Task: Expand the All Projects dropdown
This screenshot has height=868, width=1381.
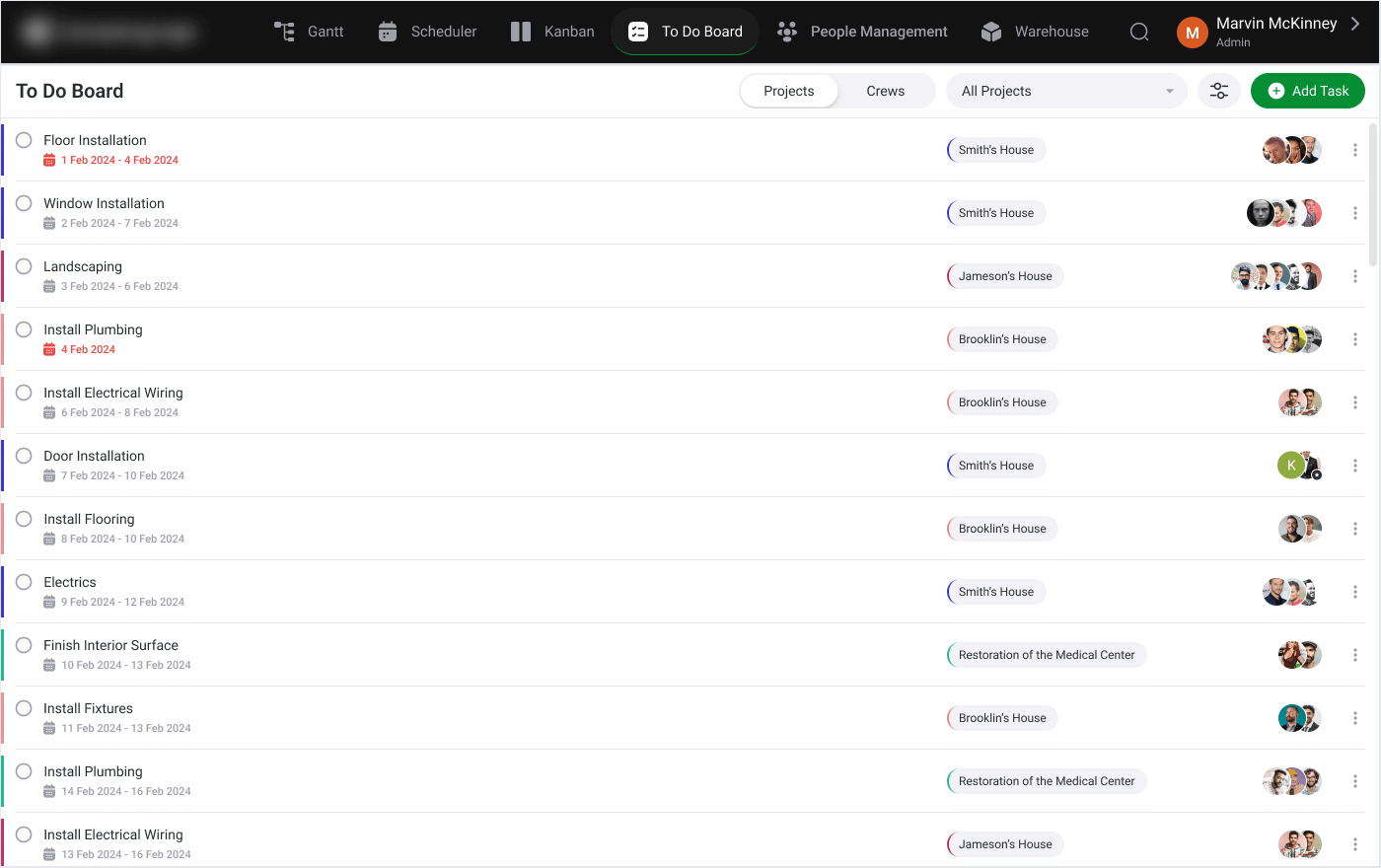Action: point(1066,91)
